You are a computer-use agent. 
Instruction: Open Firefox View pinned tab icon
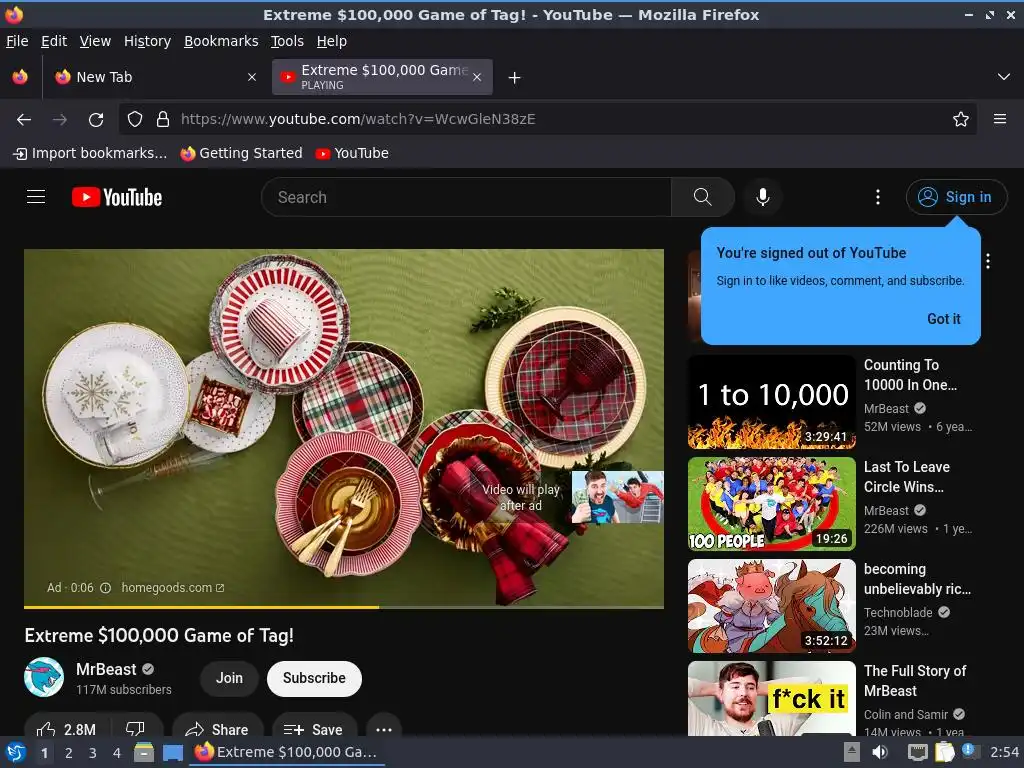click(20, 77)
